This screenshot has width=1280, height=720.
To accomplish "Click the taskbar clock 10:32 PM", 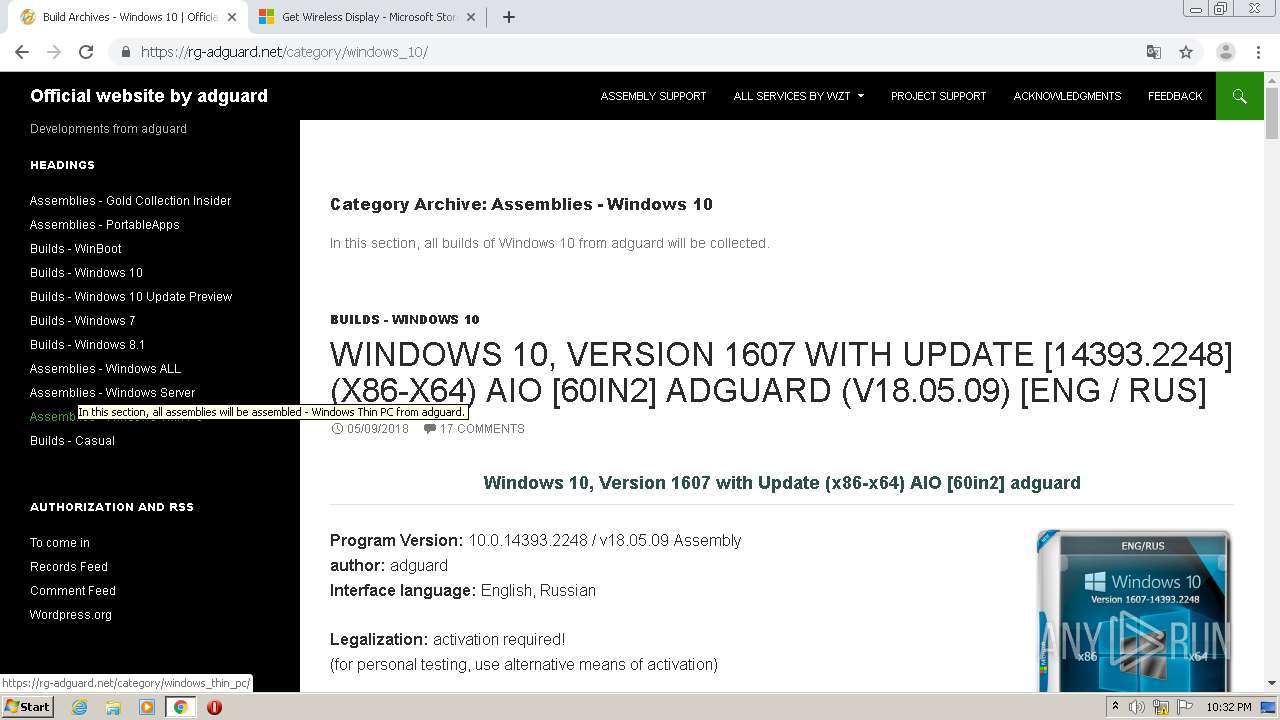I will 1228,707.
